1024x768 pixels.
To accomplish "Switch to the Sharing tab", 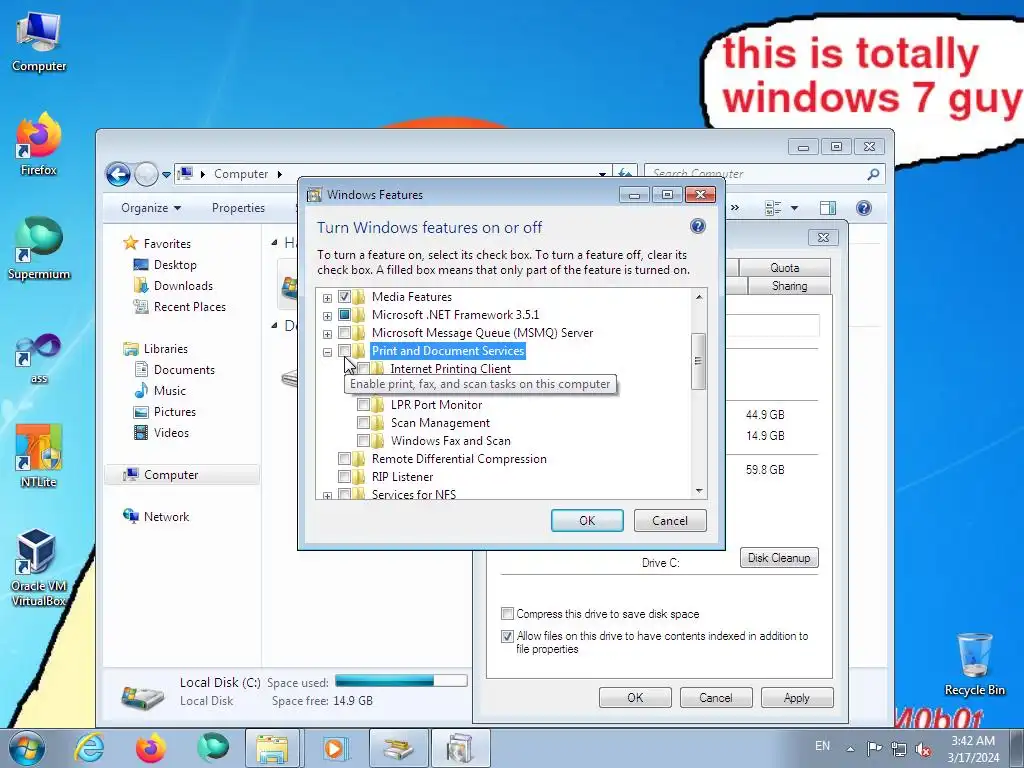I will [x=789, y=286].
